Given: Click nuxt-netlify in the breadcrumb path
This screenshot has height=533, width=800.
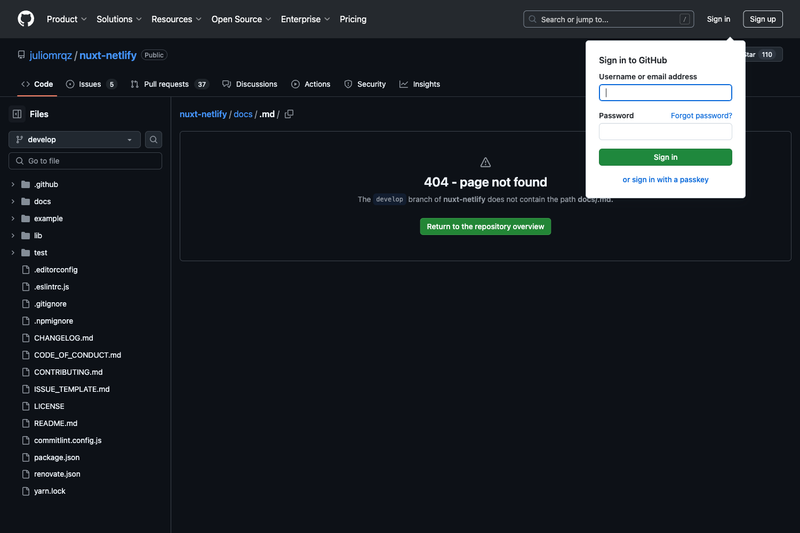Looking at the screenshot, I should (x=203, y=114).
